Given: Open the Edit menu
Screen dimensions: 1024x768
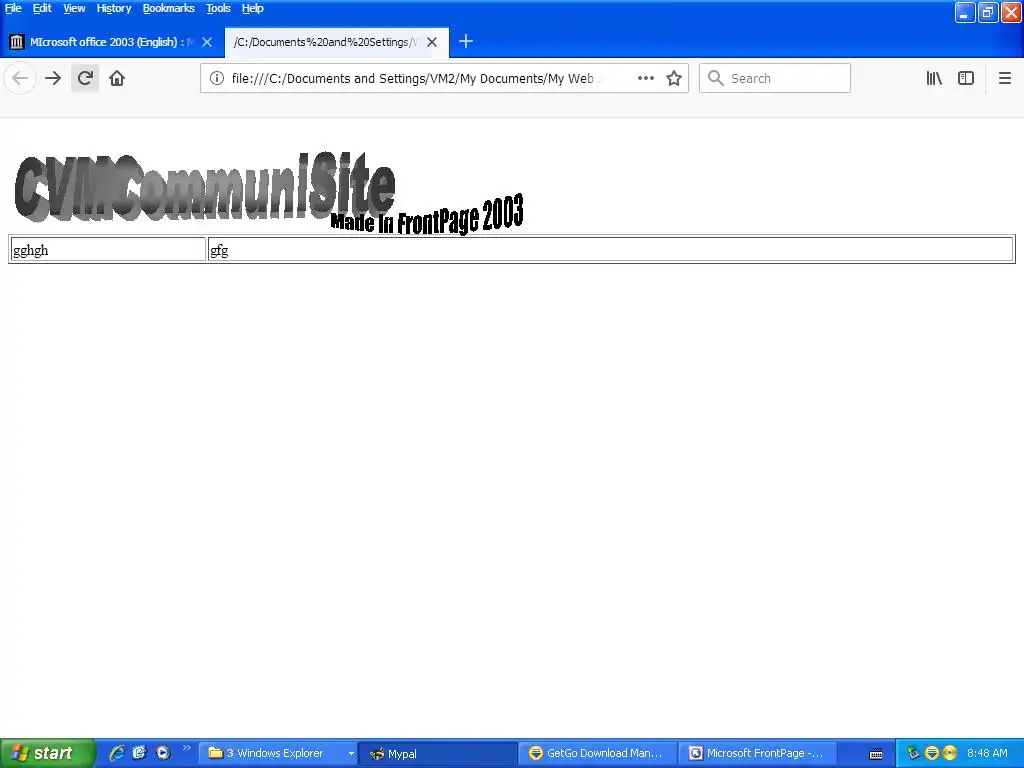Looking at the screenshot, I should coord(42,8).
